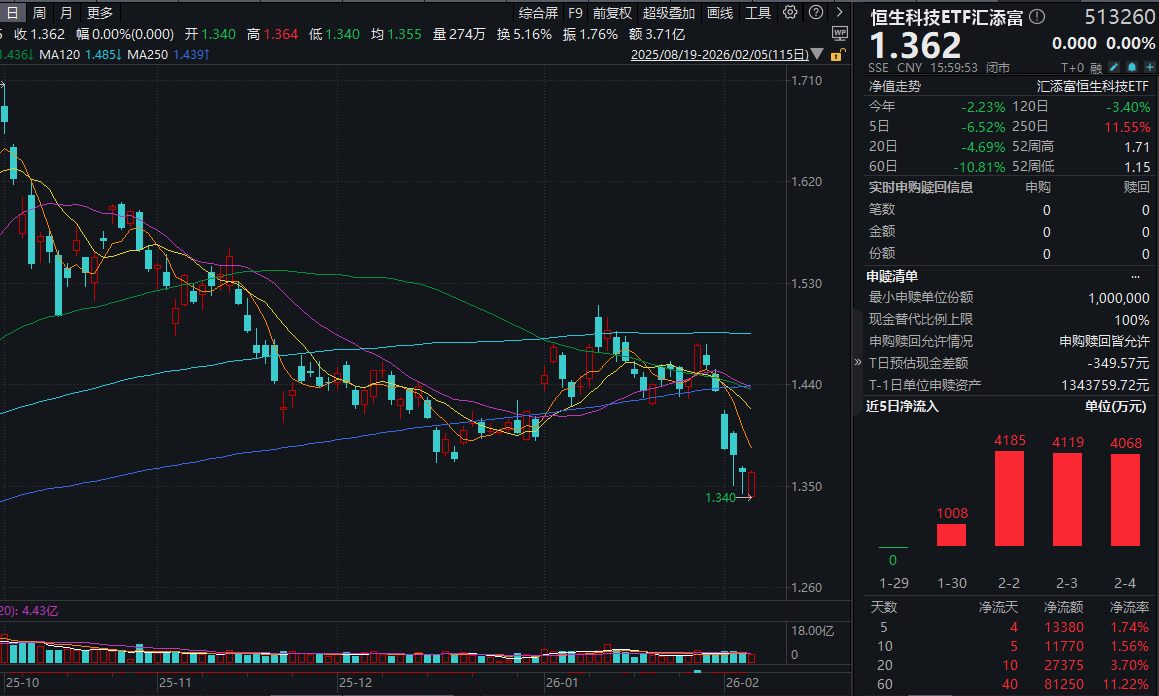Click the pencil edit note icon

click(1113, 67)
